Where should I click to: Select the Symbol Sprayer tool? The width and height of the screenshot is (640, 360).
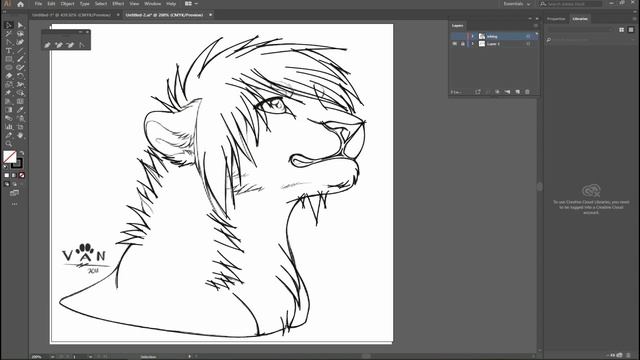pyautogui.click(x=20, y=118)
